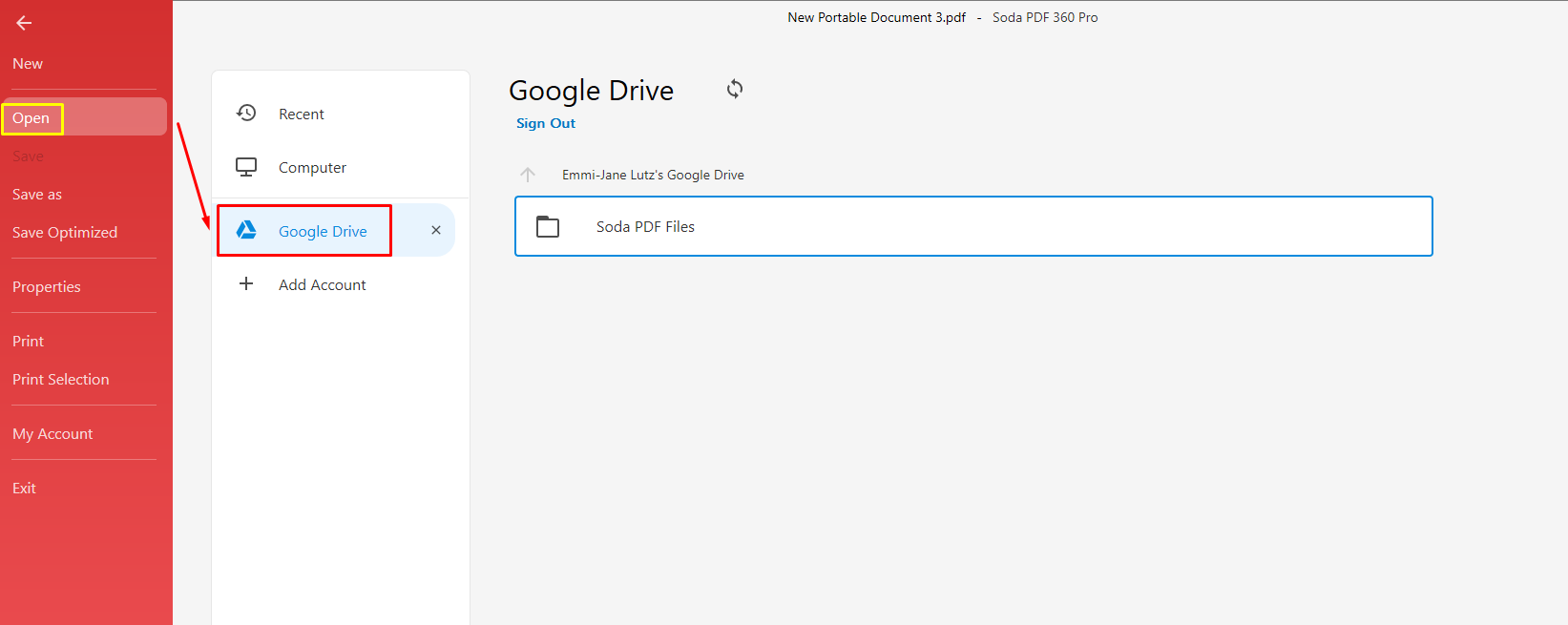Add Account for cloud storage
The width and height of the screenshot is (1568, 625).
pyautogui.click(x=323, y=285)
